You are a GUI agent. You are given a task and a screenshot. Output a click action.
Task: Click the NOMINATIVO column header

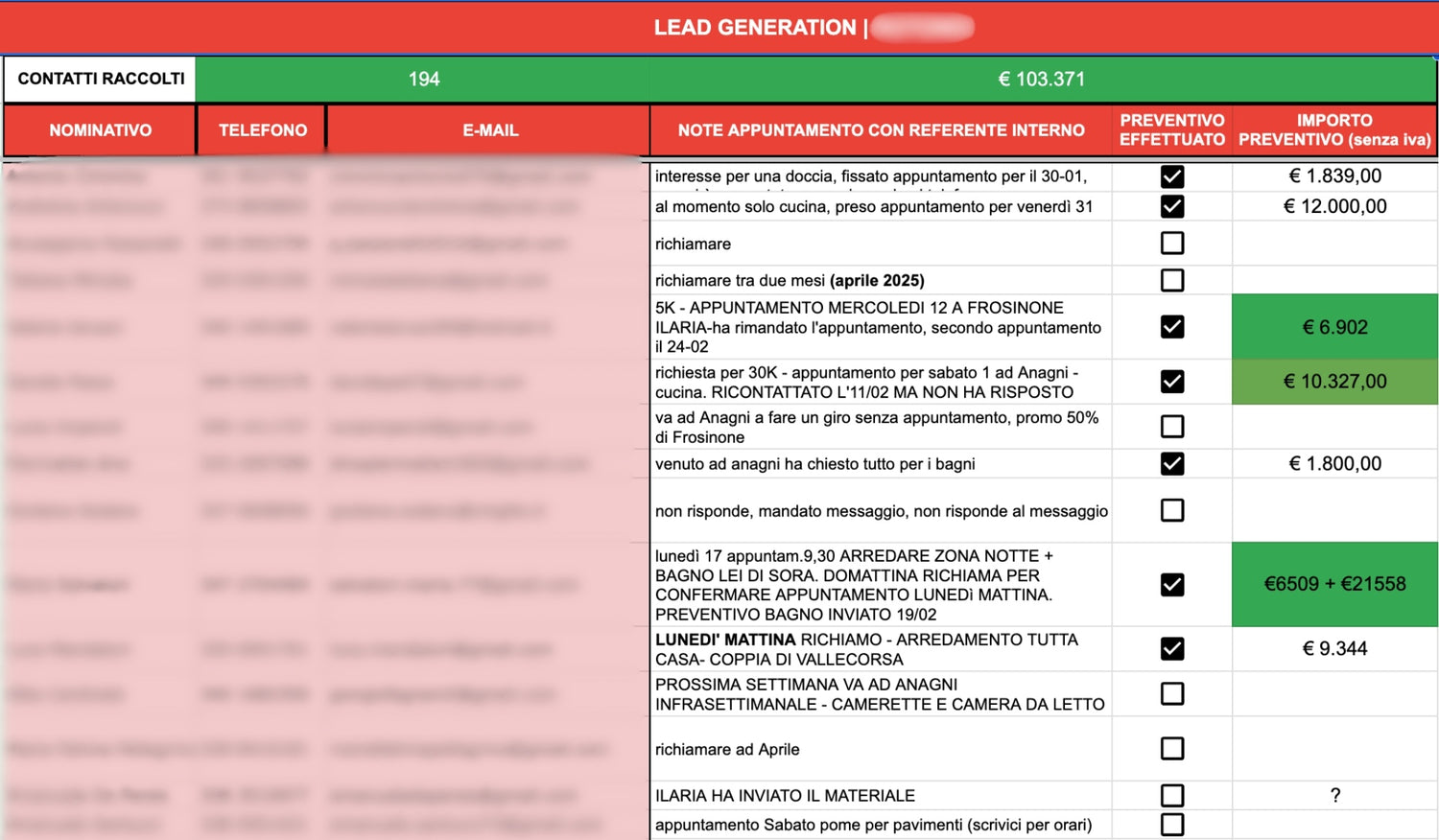coord(100,130)
